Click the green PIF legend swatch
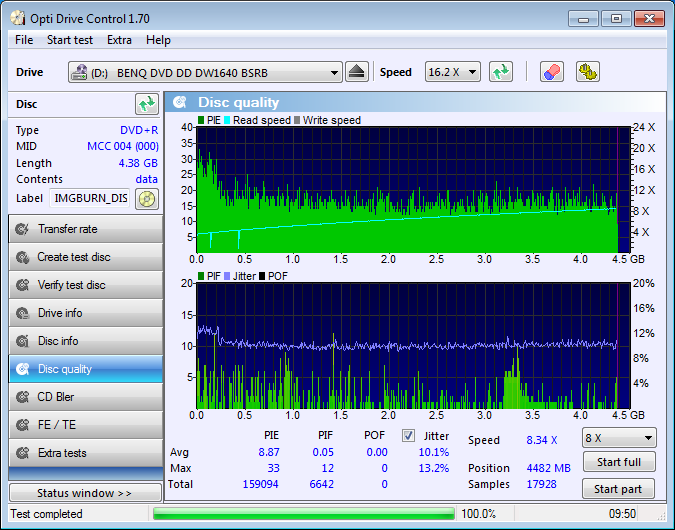The image size is (675, 530). point(201,276)
